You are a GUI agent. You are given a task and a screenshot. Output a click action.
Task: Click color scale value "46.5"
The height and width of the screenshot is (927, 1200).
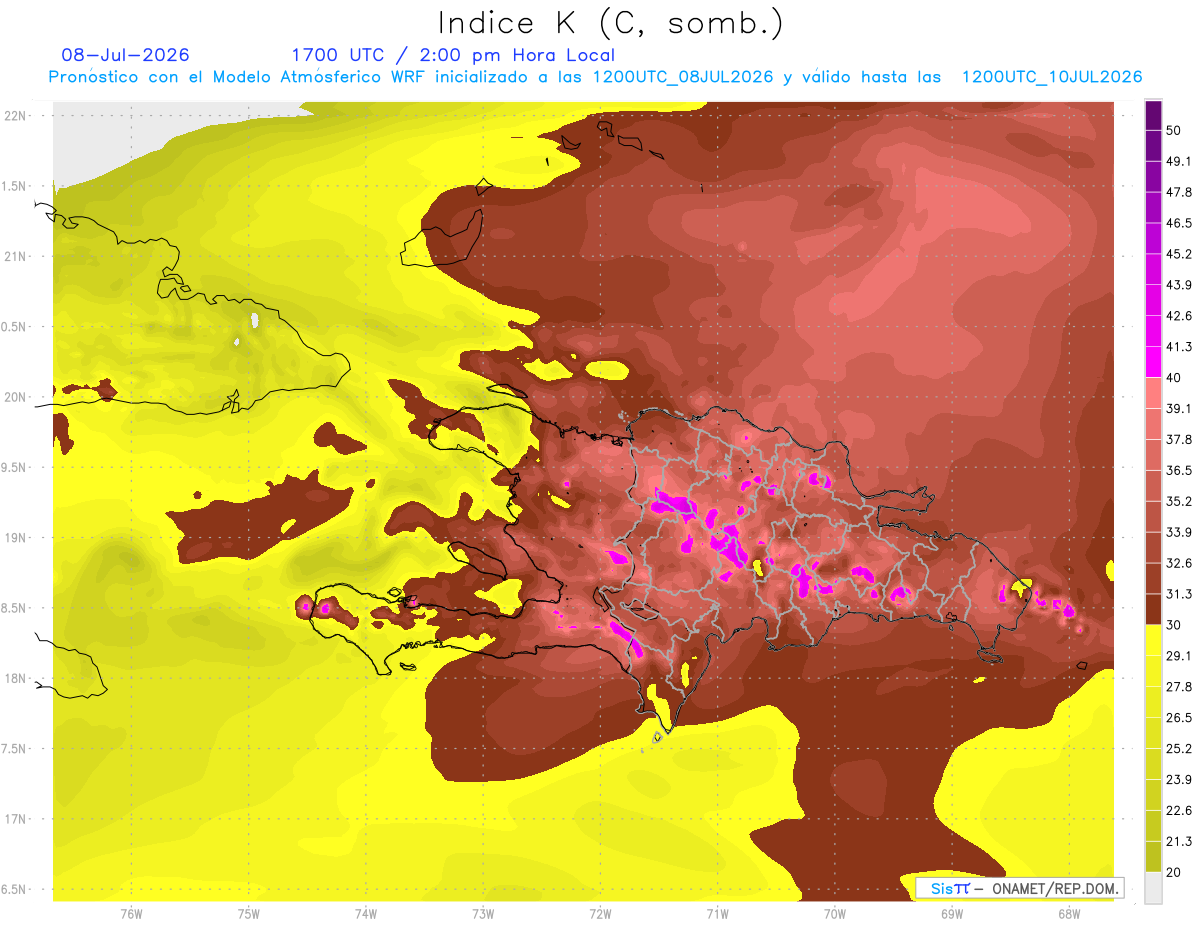1178,223
